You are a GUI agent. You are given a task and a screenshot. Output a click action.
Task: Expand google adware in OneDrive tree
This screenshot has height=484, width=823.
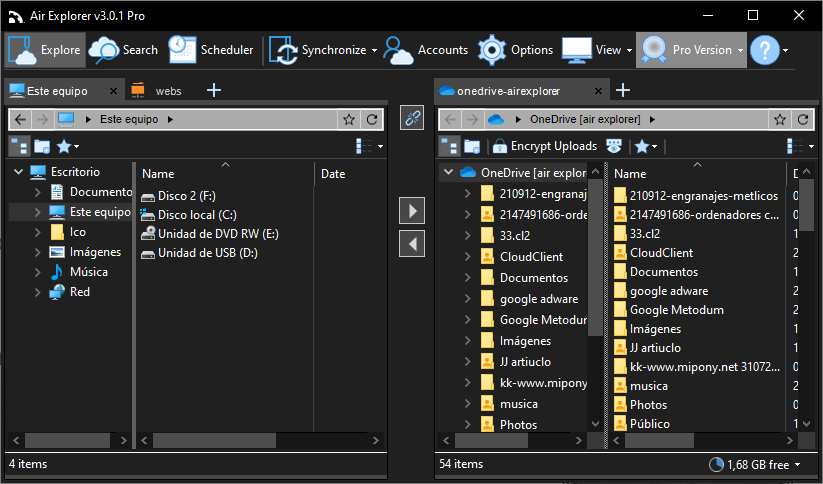click(468, 299)
